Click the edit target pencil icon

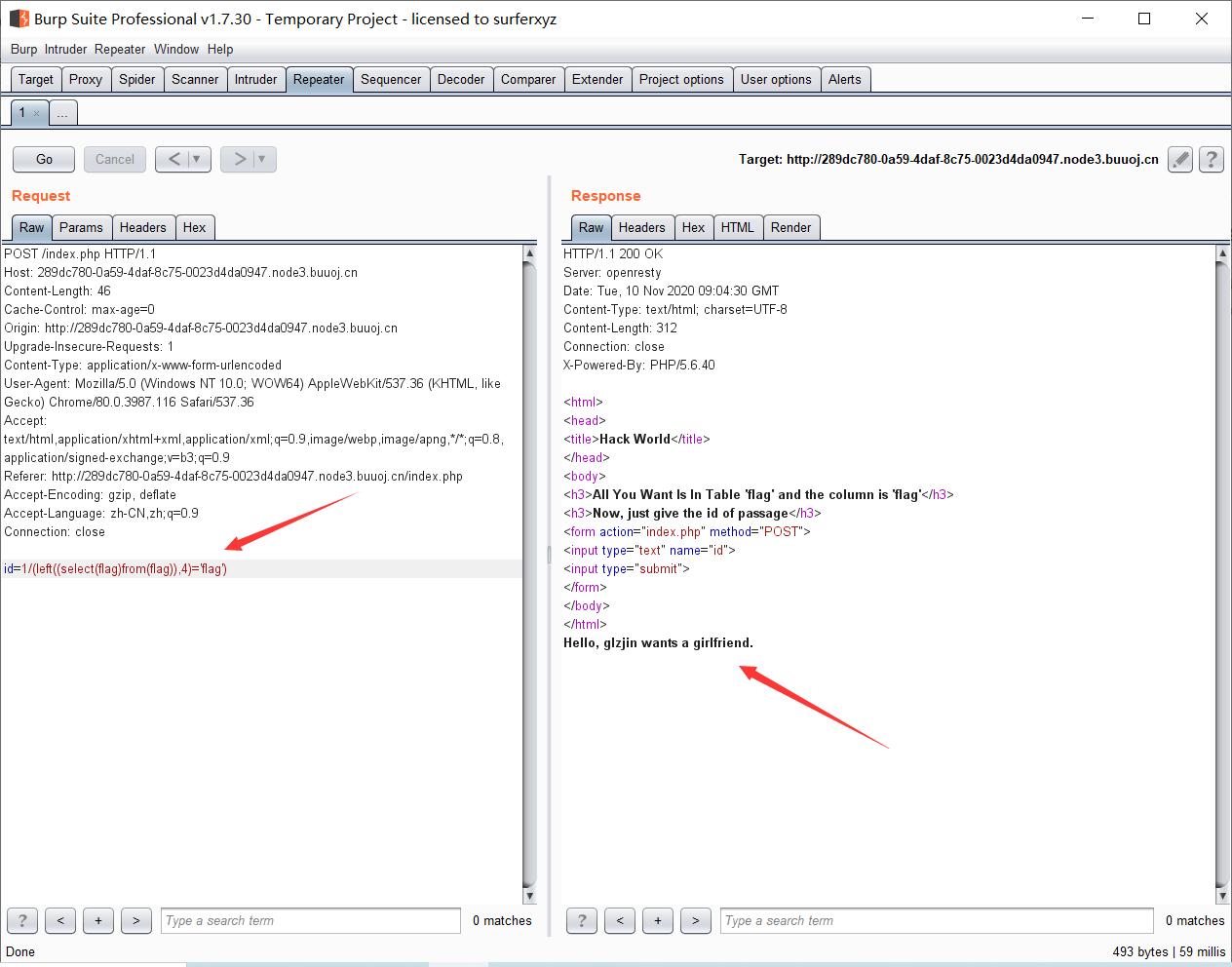pos(1180,159)
